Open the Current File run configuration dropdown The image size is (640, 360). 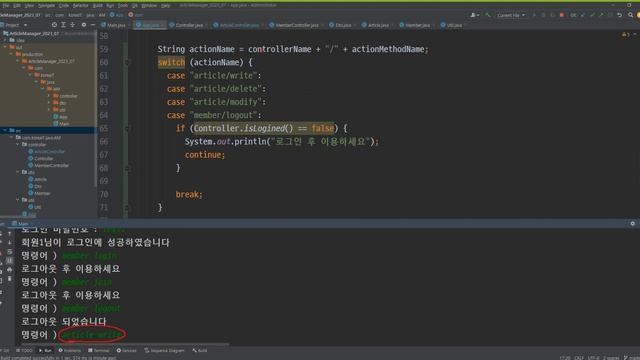pos(511,15)
